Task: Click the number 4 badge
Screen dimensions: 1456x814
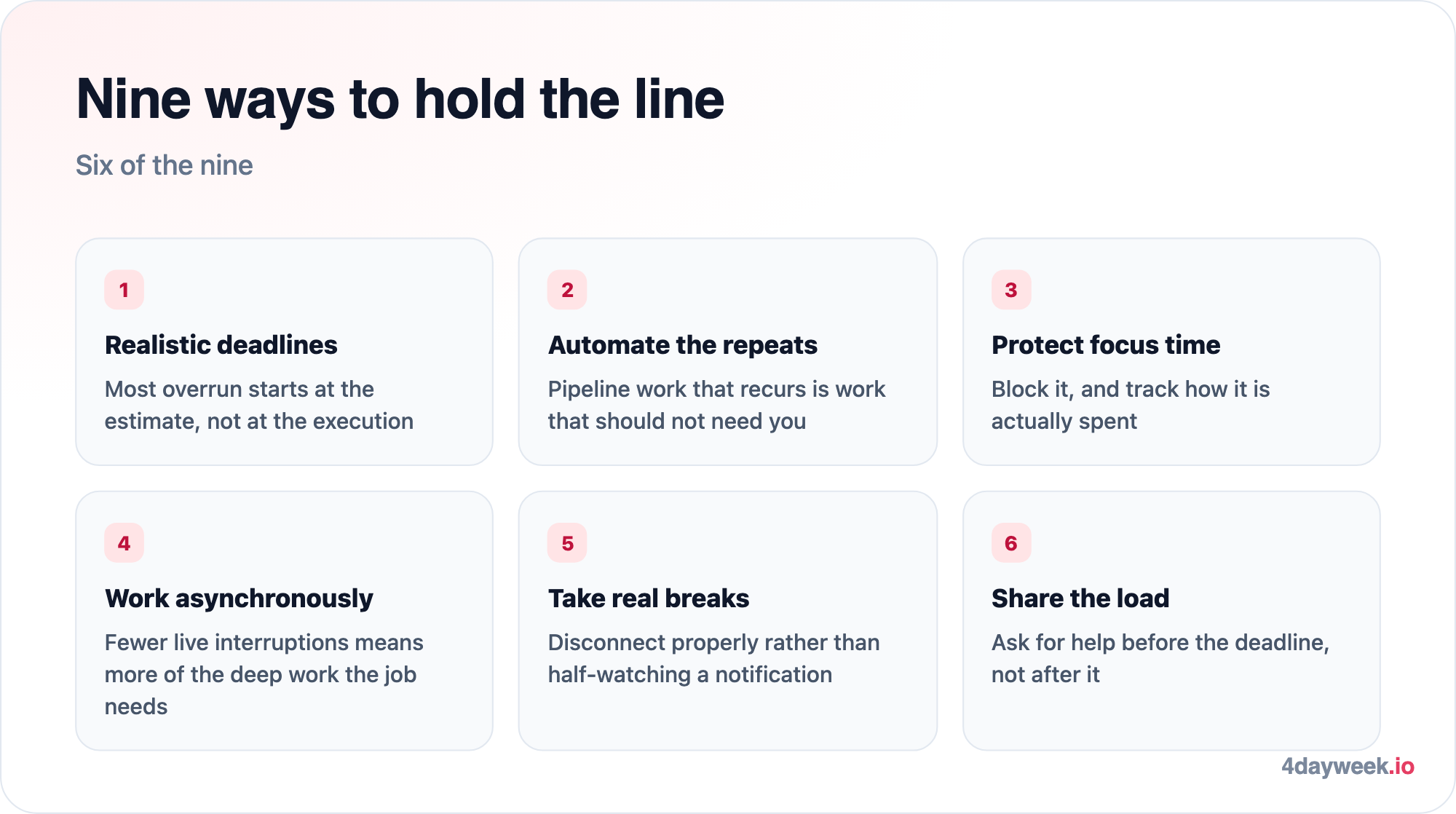Action: coord(124,543)
